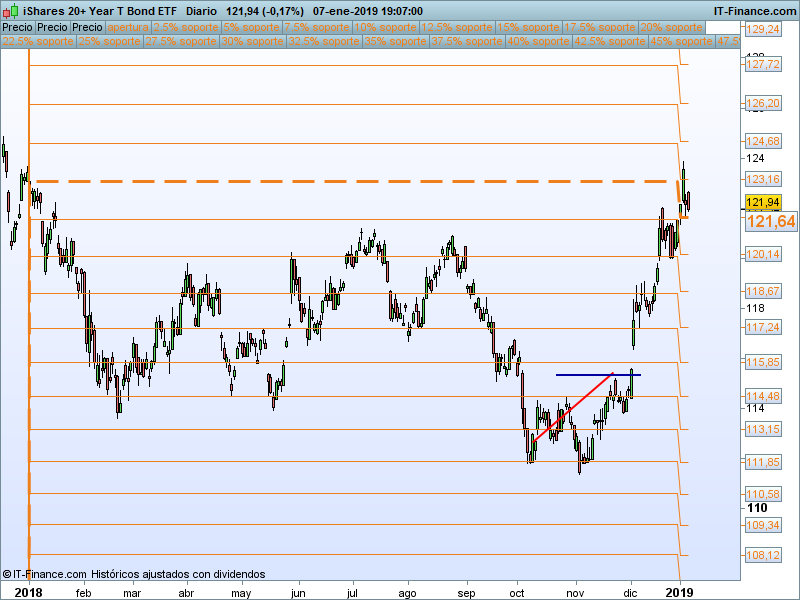This screenshot has height=600, width=800.
Task: Click the '20% soporte' indicator label
Action: pyautogui.click(x=671, y=28)
